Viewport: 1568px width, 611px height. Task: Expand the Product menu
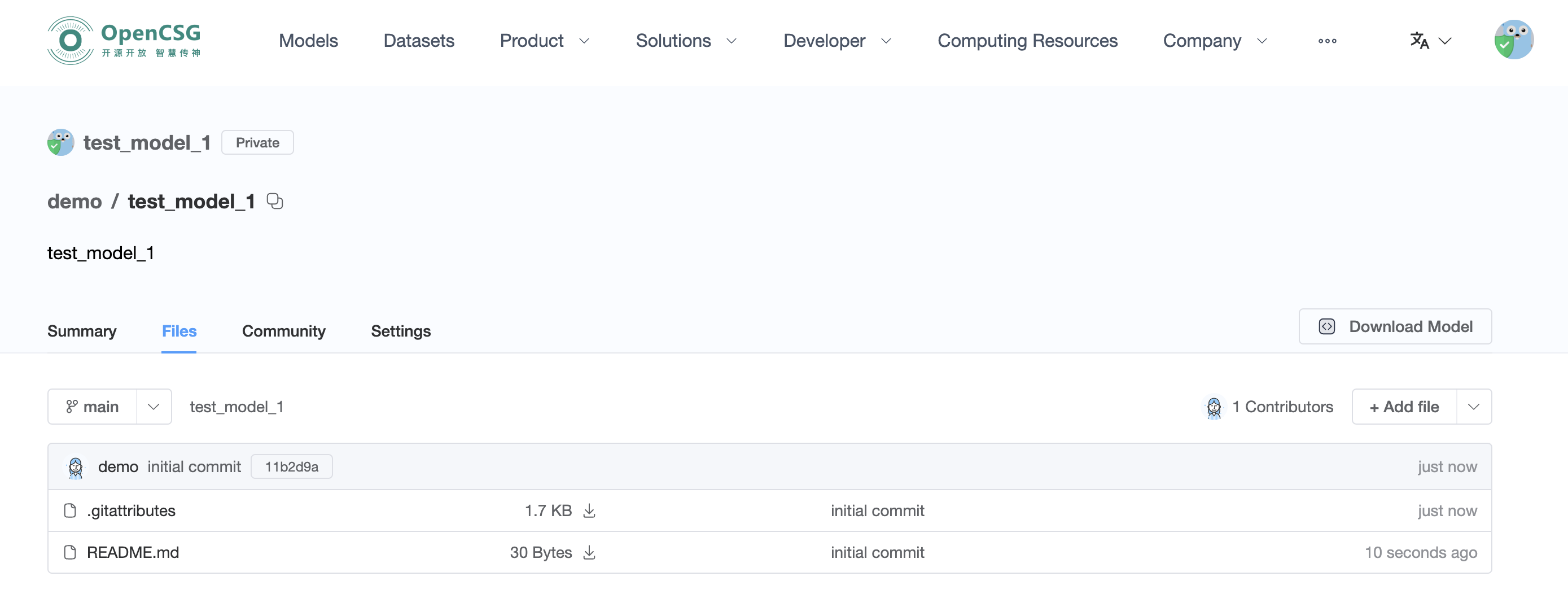544,41
